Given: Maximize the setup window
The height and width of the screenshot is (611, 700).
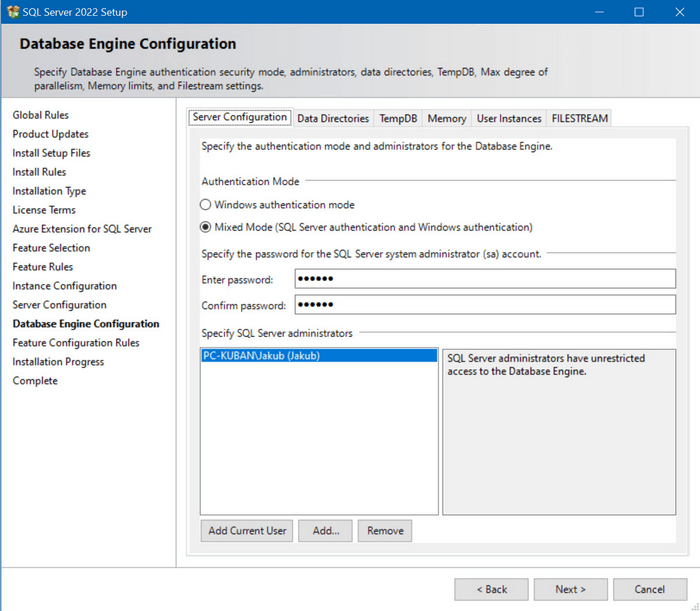Looking at the screenshot, I should click(639, 12).
